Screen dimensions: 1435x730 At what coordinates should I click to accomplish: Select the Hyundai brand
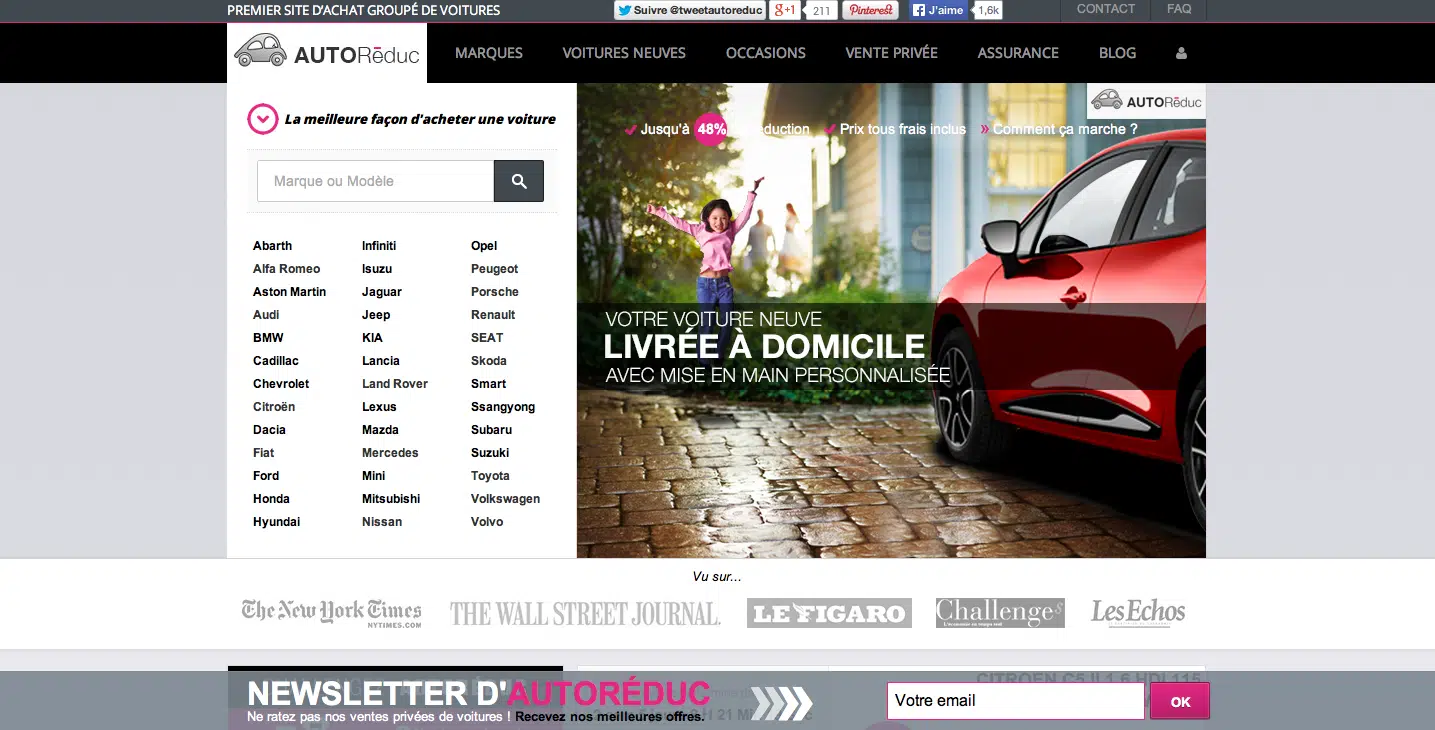tap(276, 522)
